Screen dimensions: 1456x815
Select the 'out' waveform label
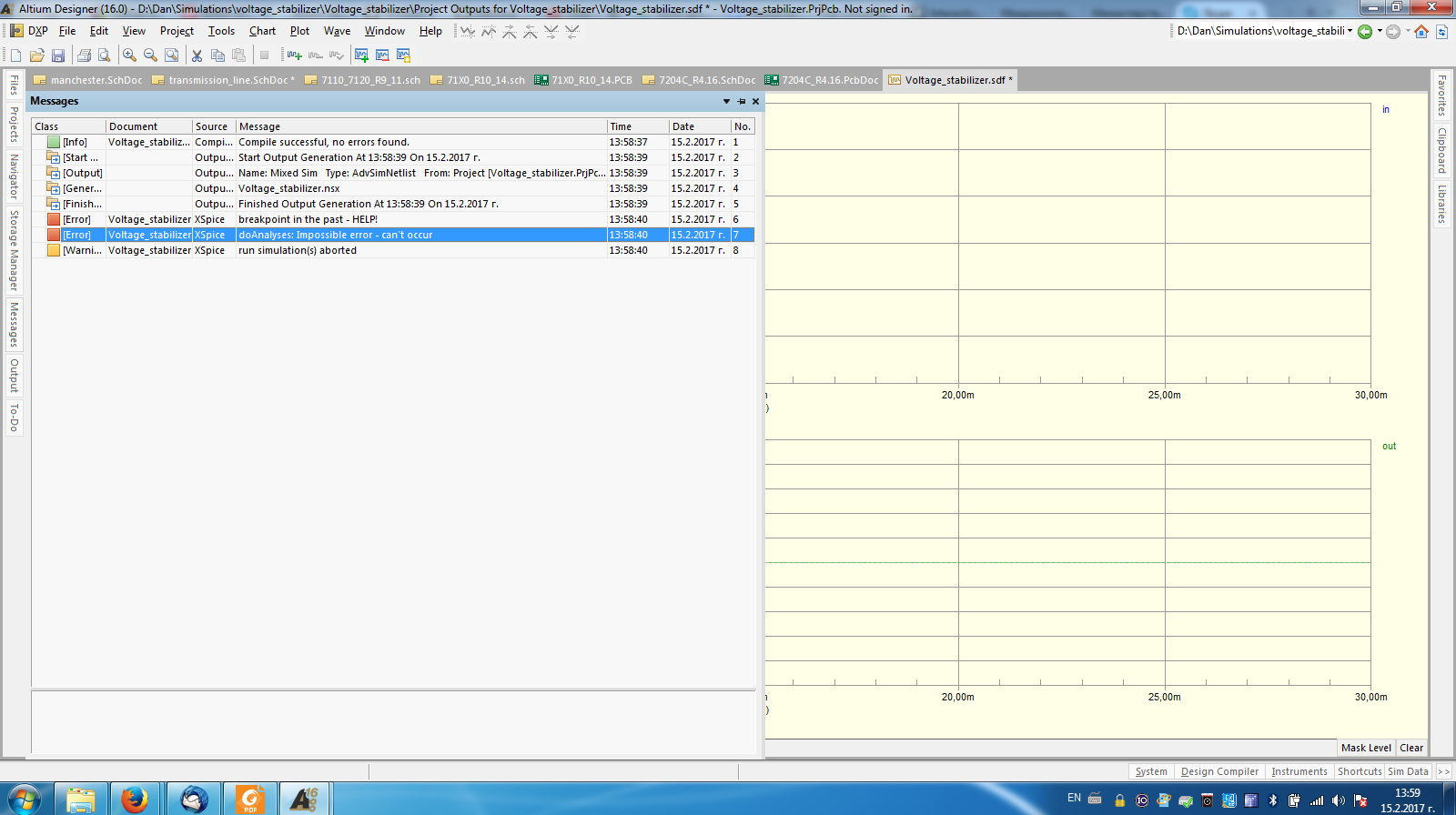(1389, 446)
